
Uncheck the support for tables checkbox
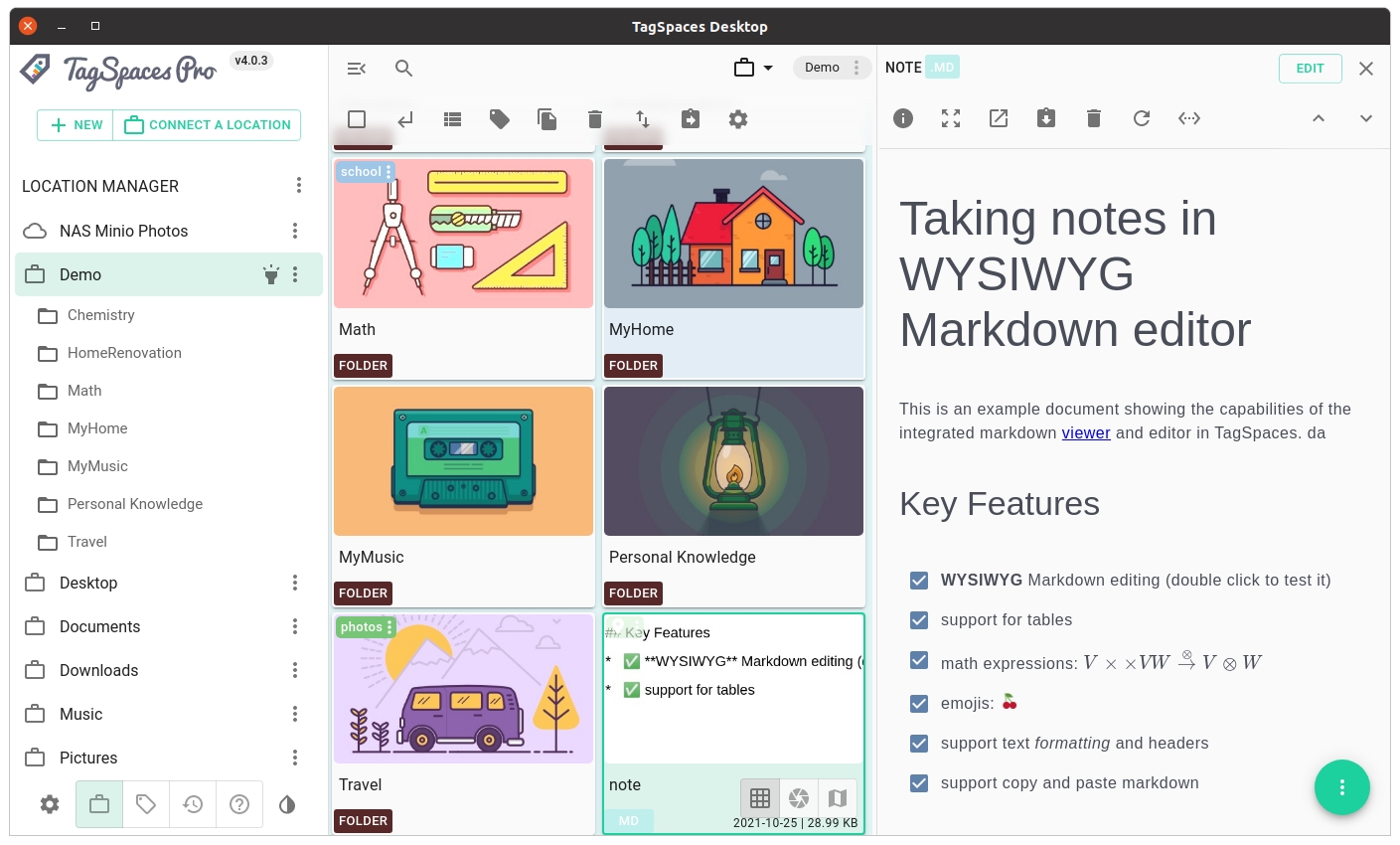tap(919, 620)
